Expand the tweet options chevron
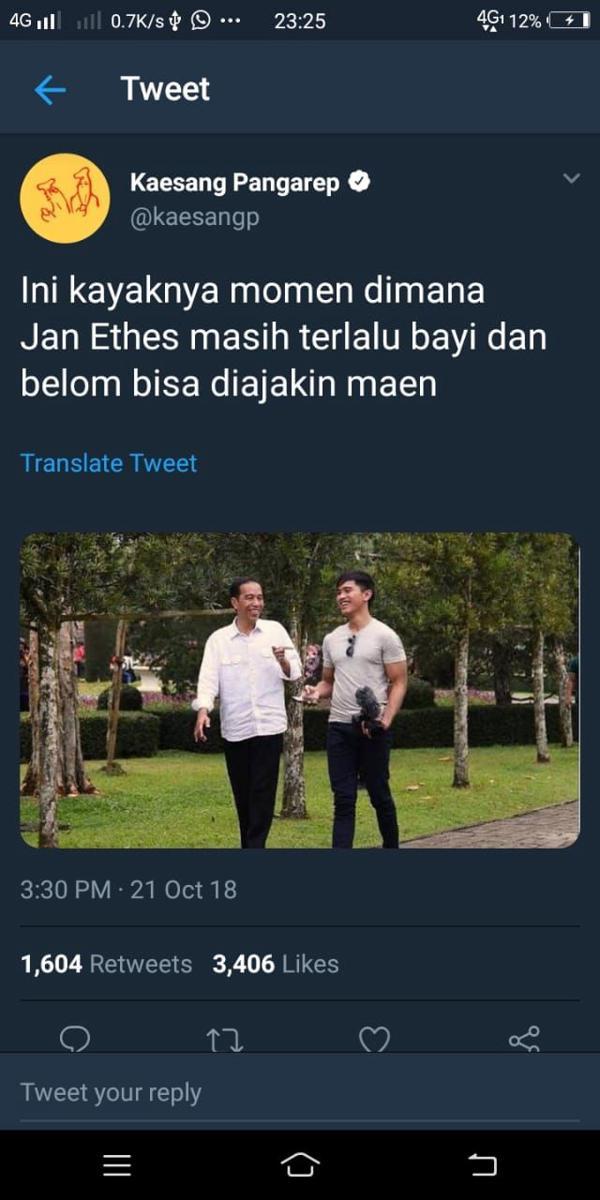 (571, 179)
